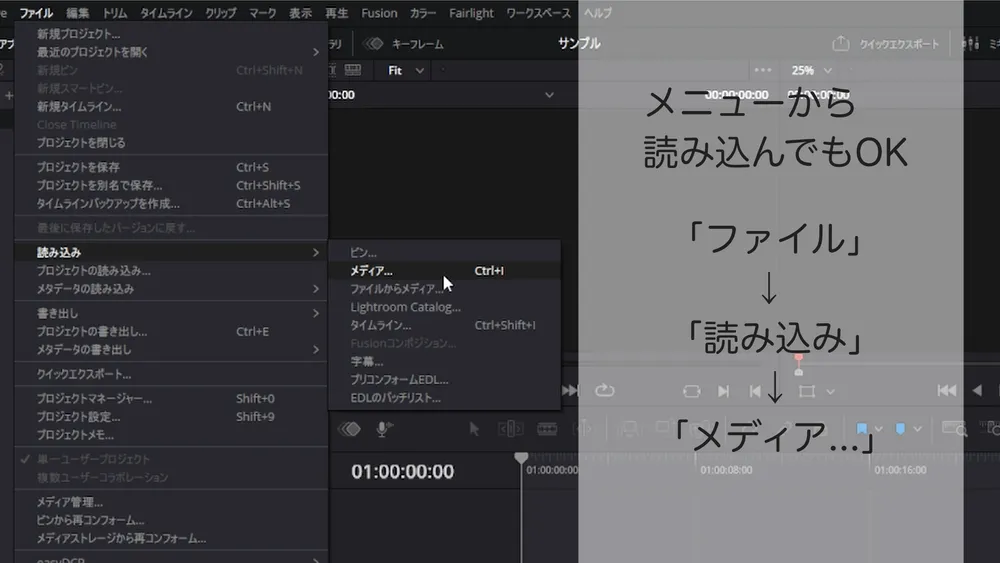
Task: Click the クイックエクスポート toolbar button
Action: click(x=886, y=43)
